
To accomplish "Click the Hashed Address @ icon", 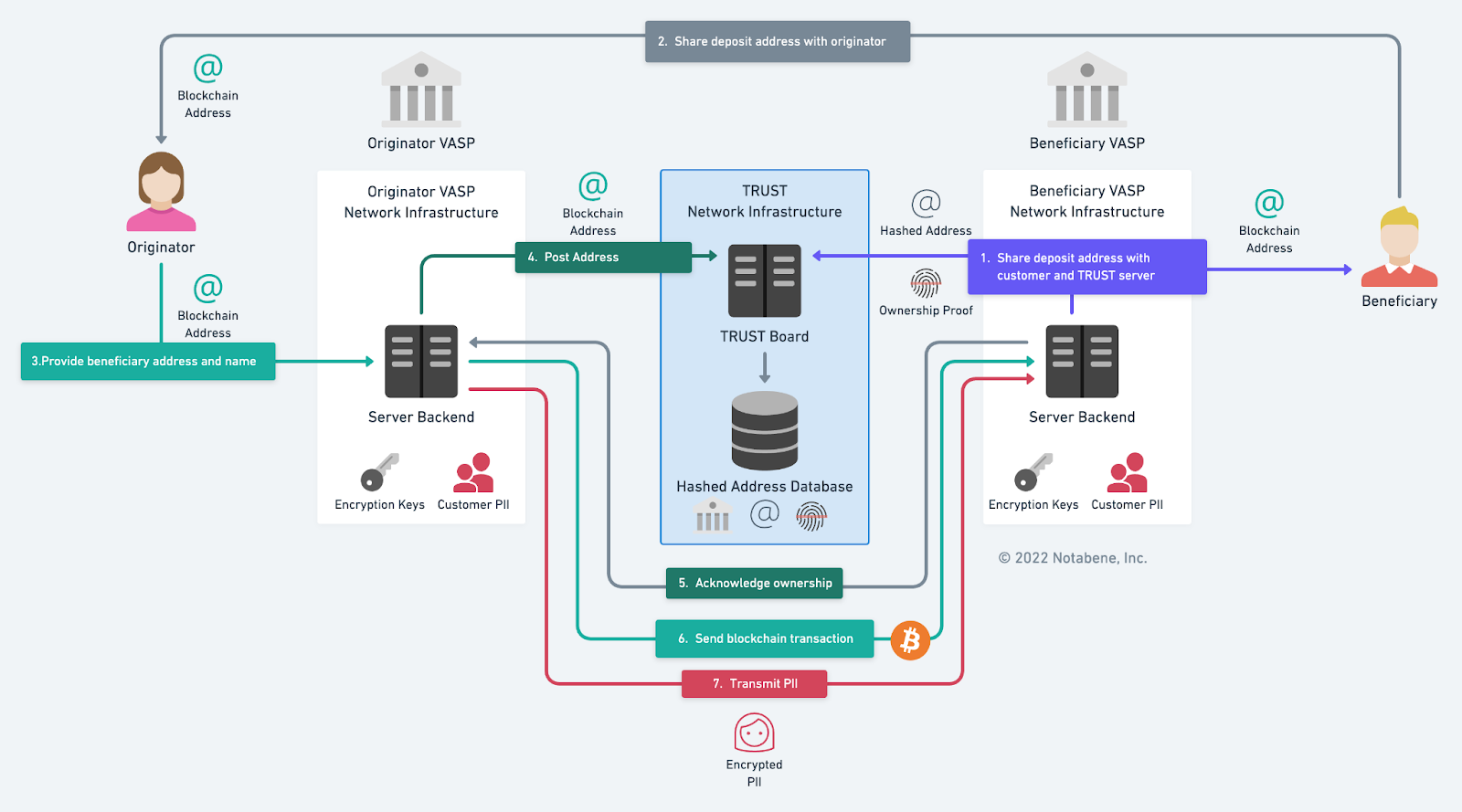I will point(926,204).
